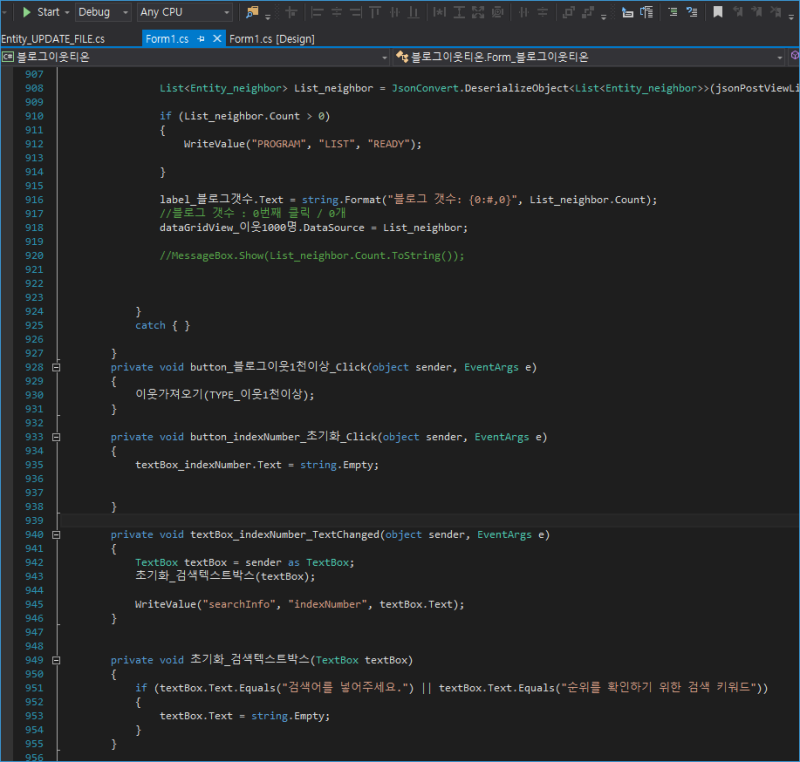800x762 pixels.
Task: Click the Bring to Front icon
Action: tap(568, 12)
